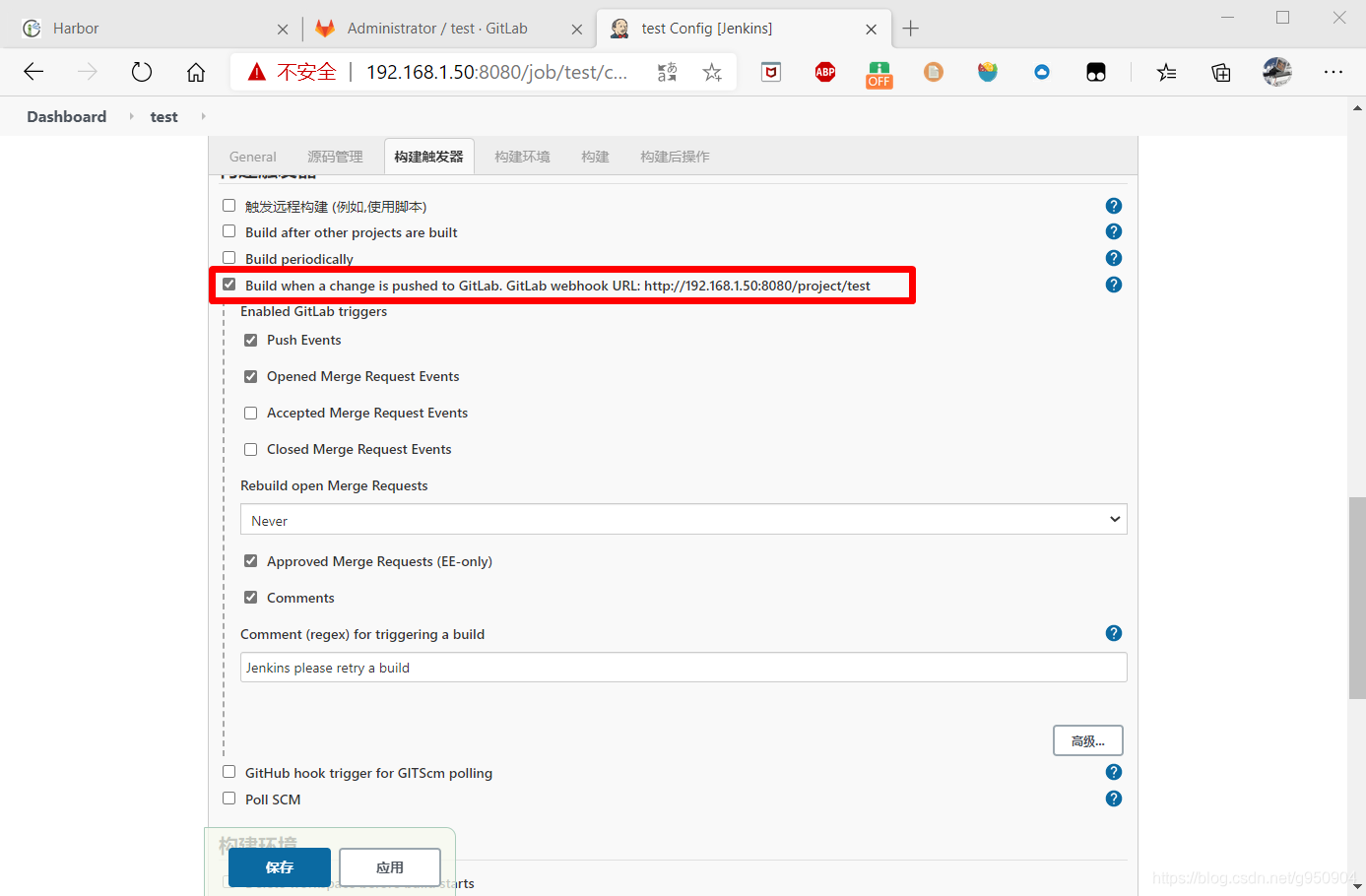Switch to 源码管理 tab
The image size is (1366, 896).
click(x=335, y=157)
